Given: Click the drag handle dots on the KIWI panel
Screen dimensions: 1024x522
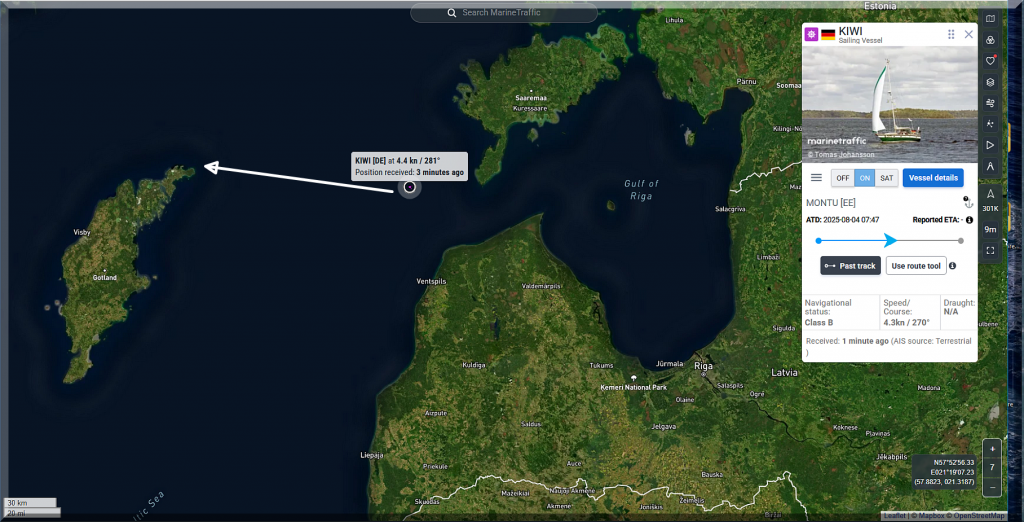Looking at the screenshot, I should 951,34.
